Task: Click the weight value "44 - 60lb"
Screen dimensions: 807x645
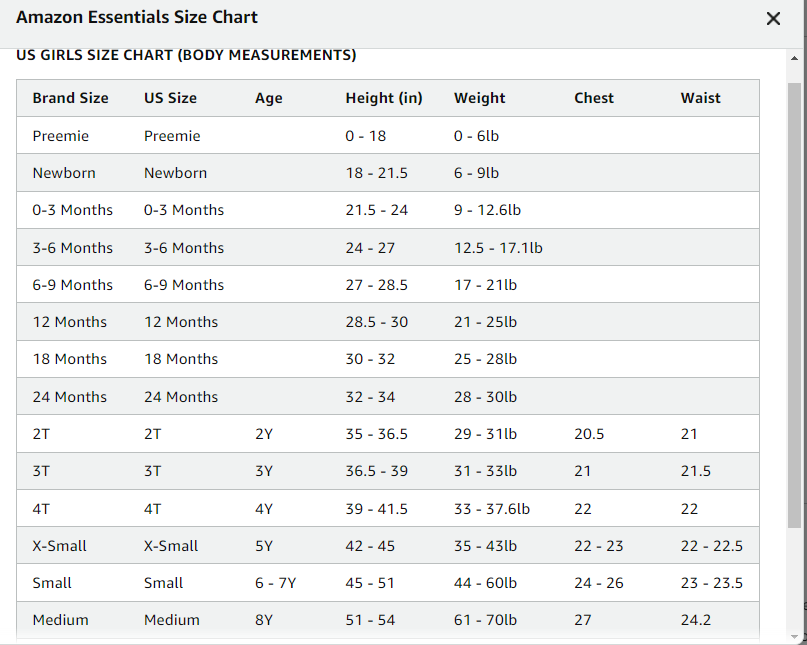Action: click(485, 583)
